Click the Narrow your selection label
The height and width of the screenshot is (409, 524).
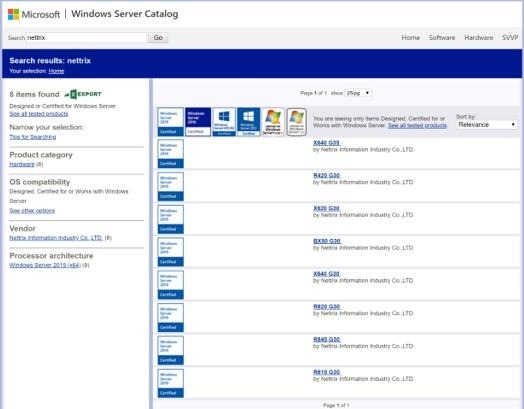tap(46, 127)
